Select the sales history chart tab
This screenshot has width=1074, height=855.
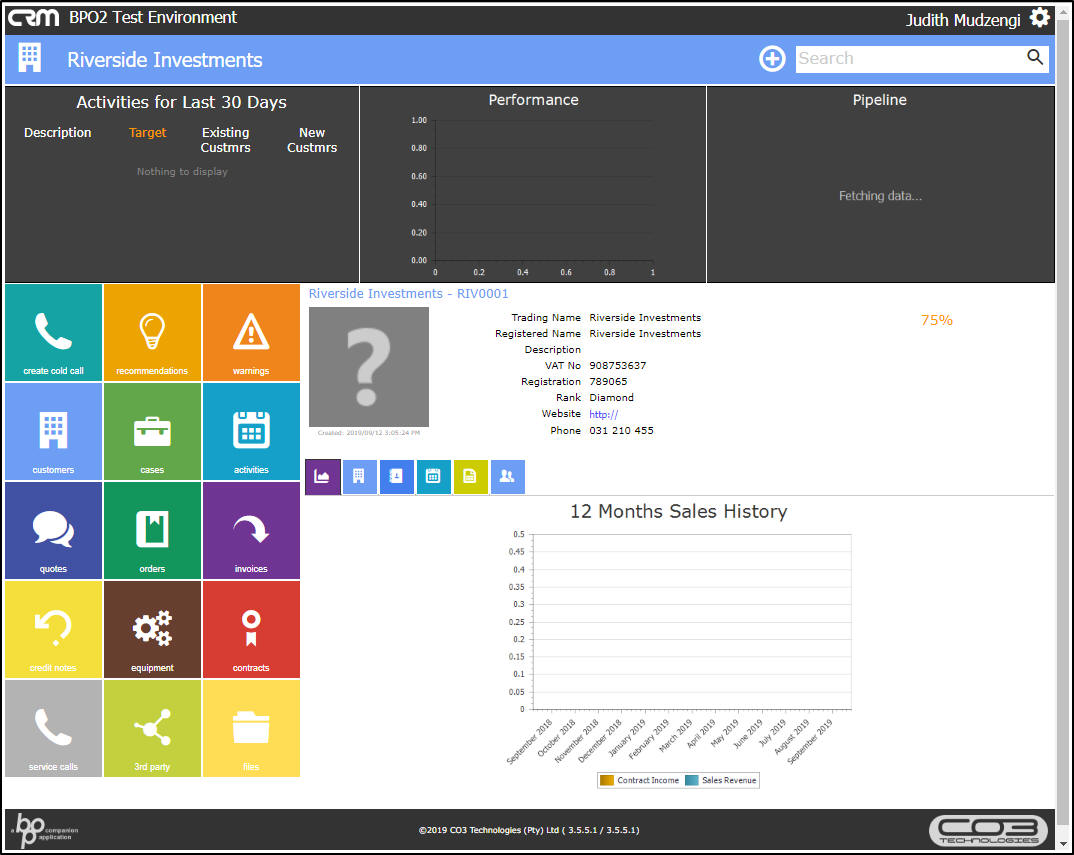click(x=323, y=477)
